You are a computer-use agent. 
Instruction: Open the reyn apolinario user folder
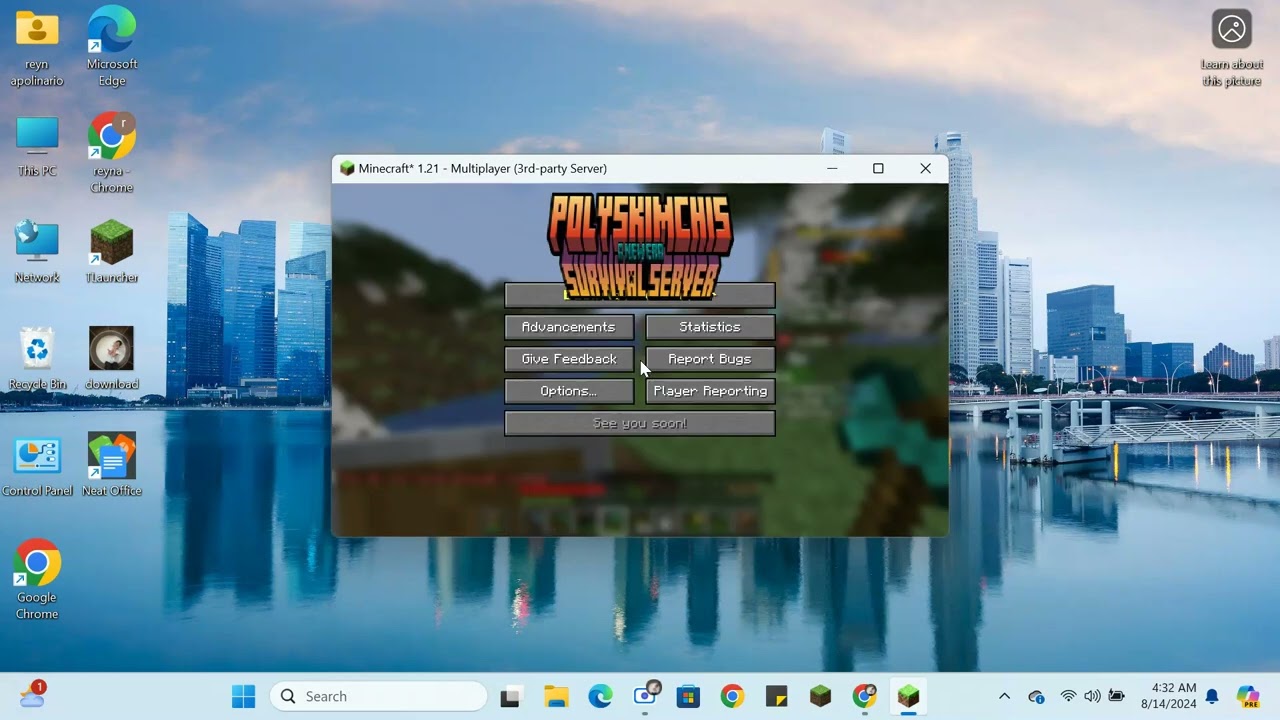coord(37,47)
